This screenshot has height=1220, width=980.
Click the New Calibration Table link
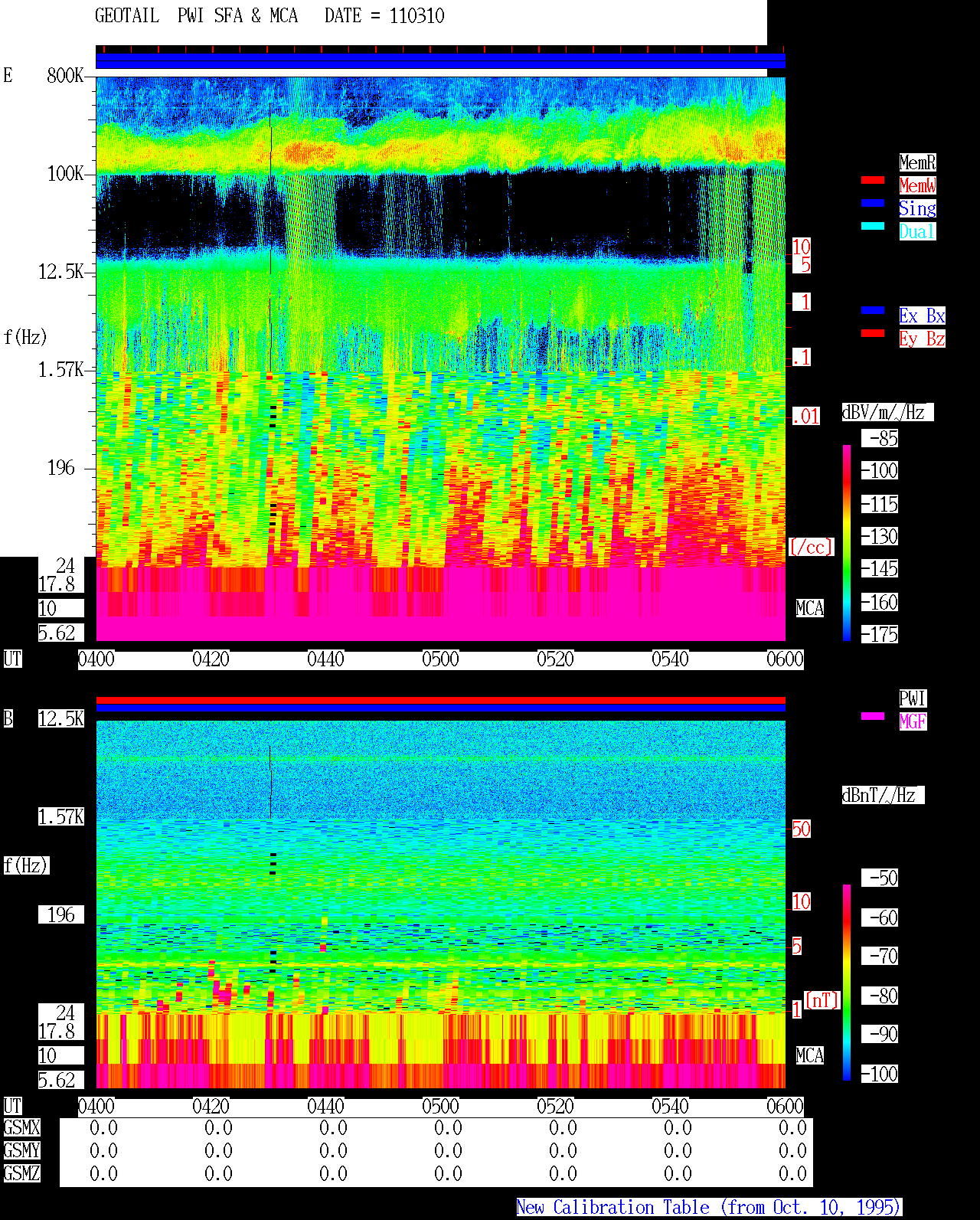click(x=709, y=1208)
